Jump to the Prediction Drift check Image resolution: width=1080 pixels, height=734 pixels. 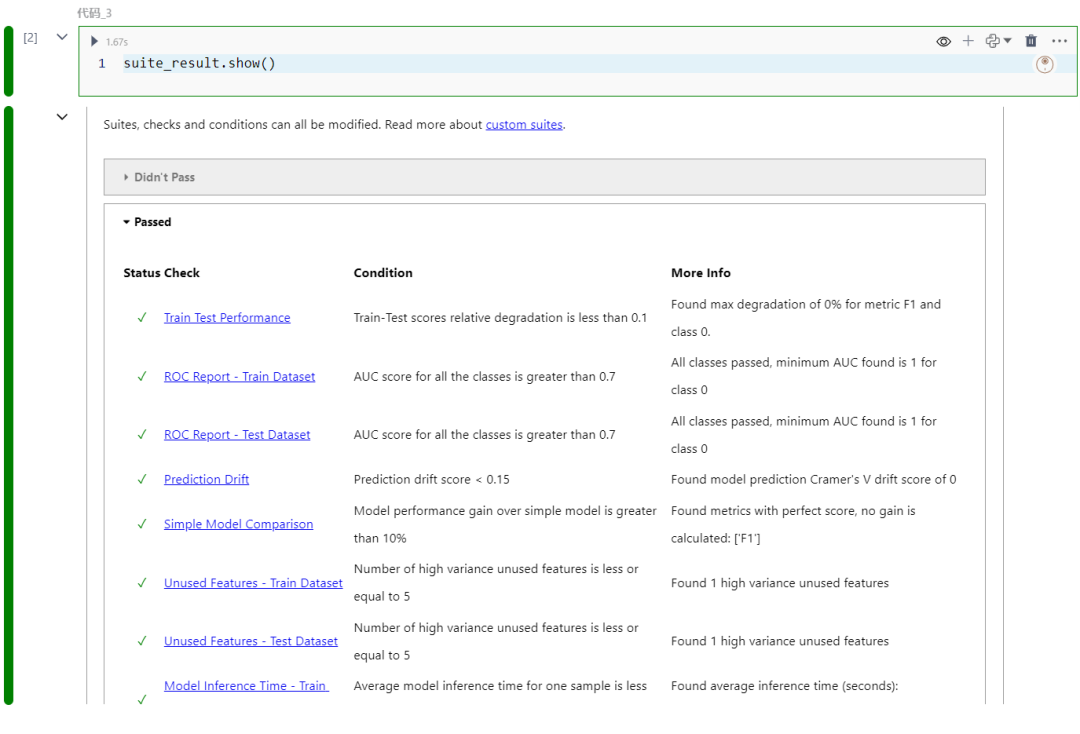click(206, 480)
